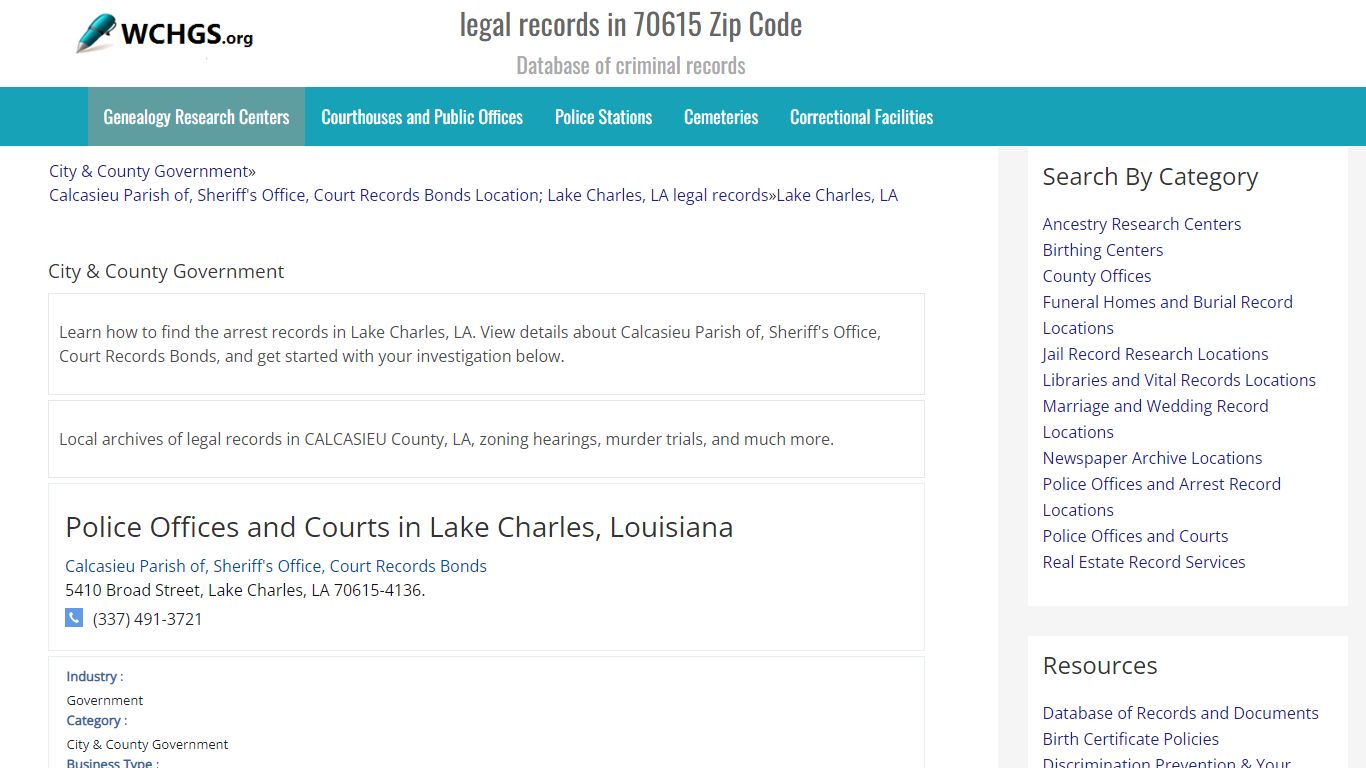
Task: Open Police Stations menu item
Action: click(603, 117)
